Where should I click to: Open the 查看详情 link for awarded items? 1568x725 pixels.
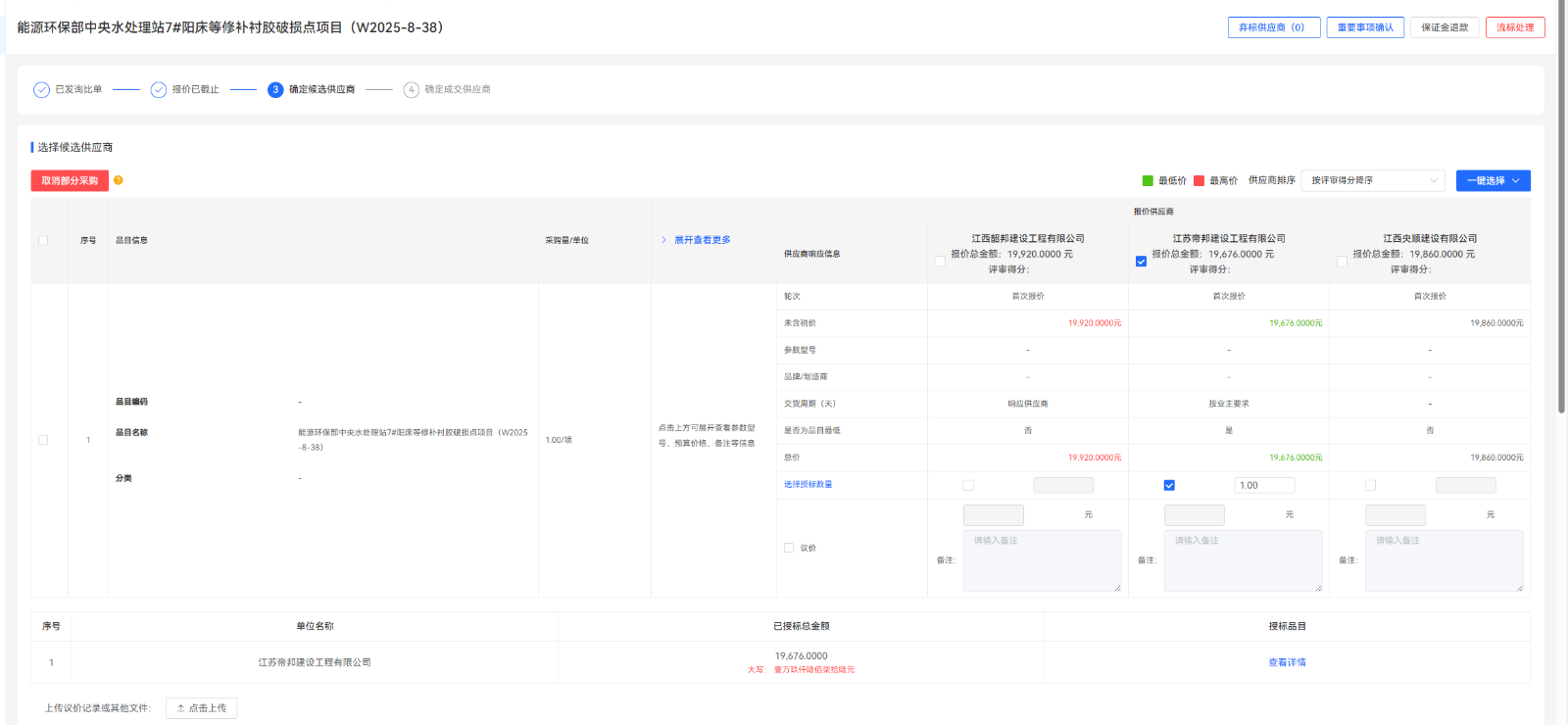pos(1287,663)
